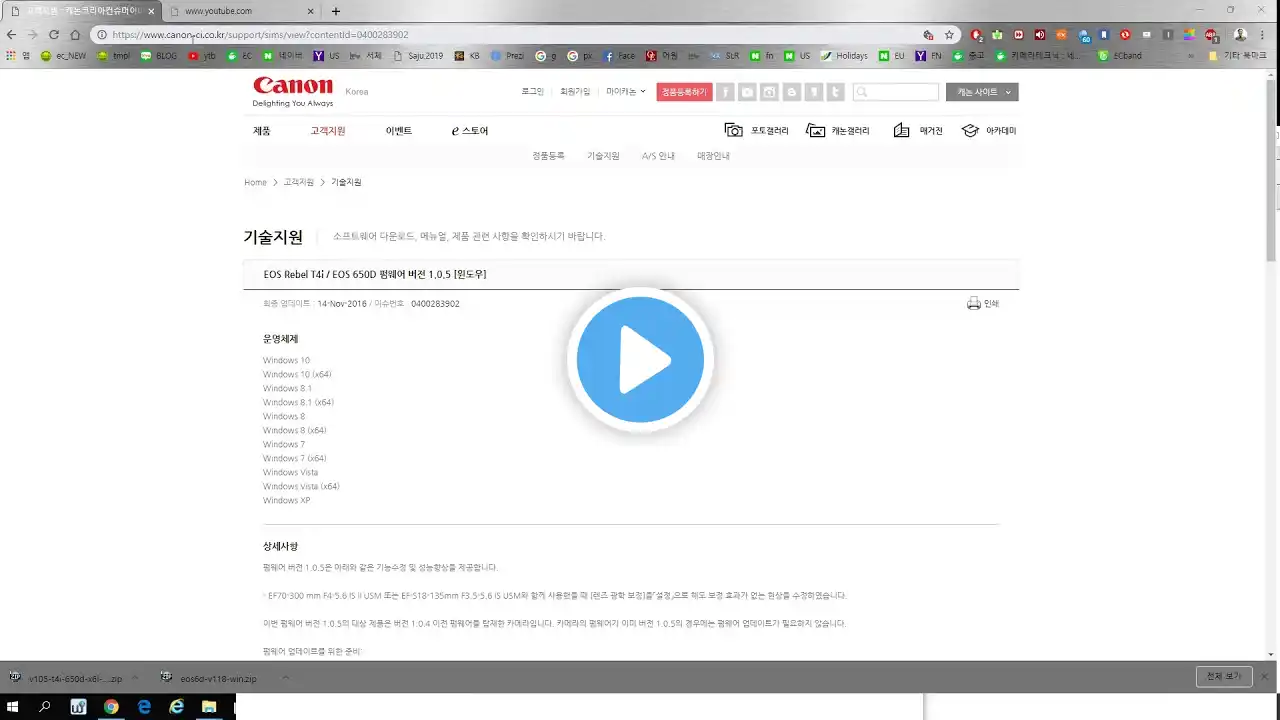Click the browser home icon
The image size is (1280, 720).
click(x=75, y=34)
